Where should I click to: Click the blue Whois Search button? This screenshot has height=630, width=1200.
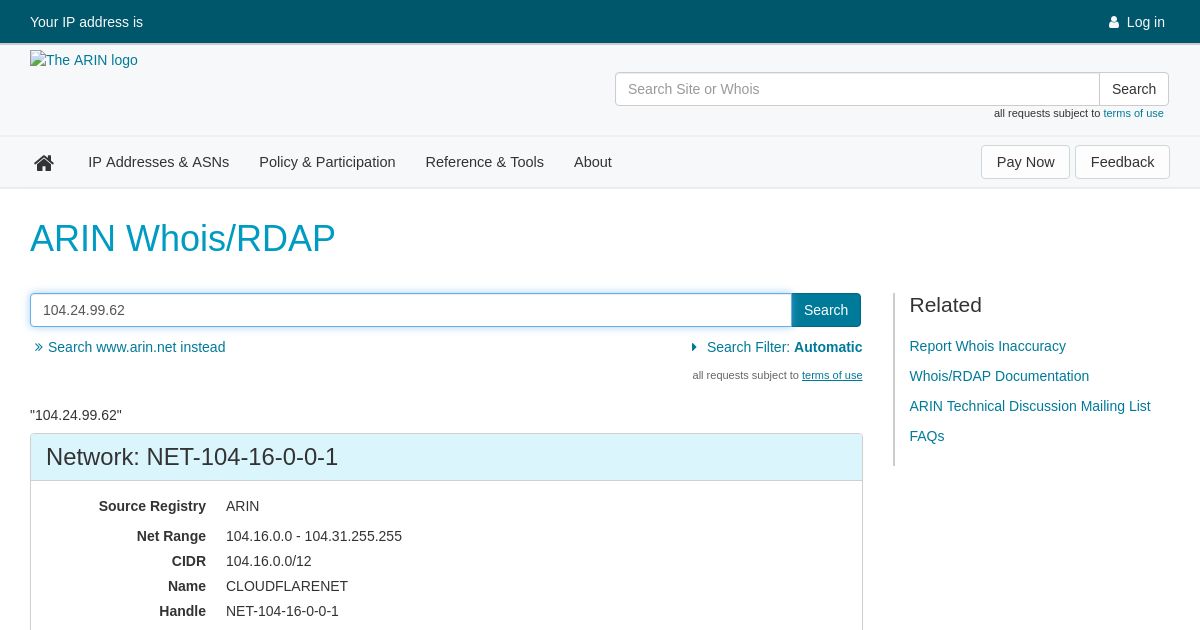[826, 310]
